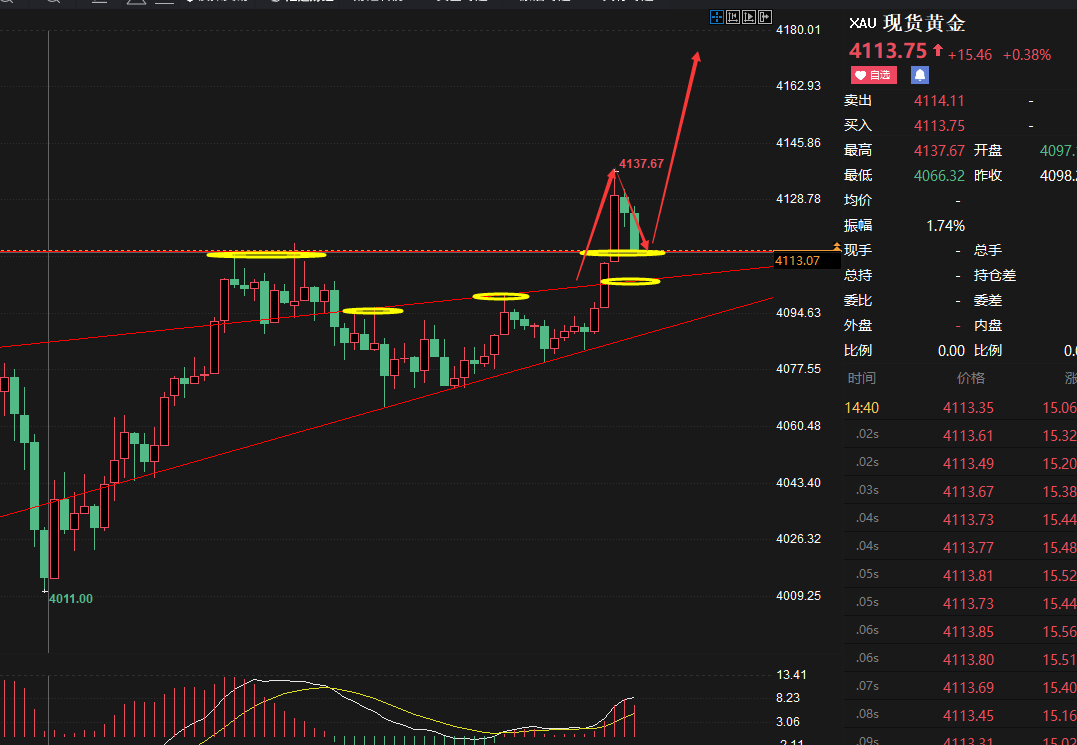Click the 买入 label

click(x=858, y=126)
